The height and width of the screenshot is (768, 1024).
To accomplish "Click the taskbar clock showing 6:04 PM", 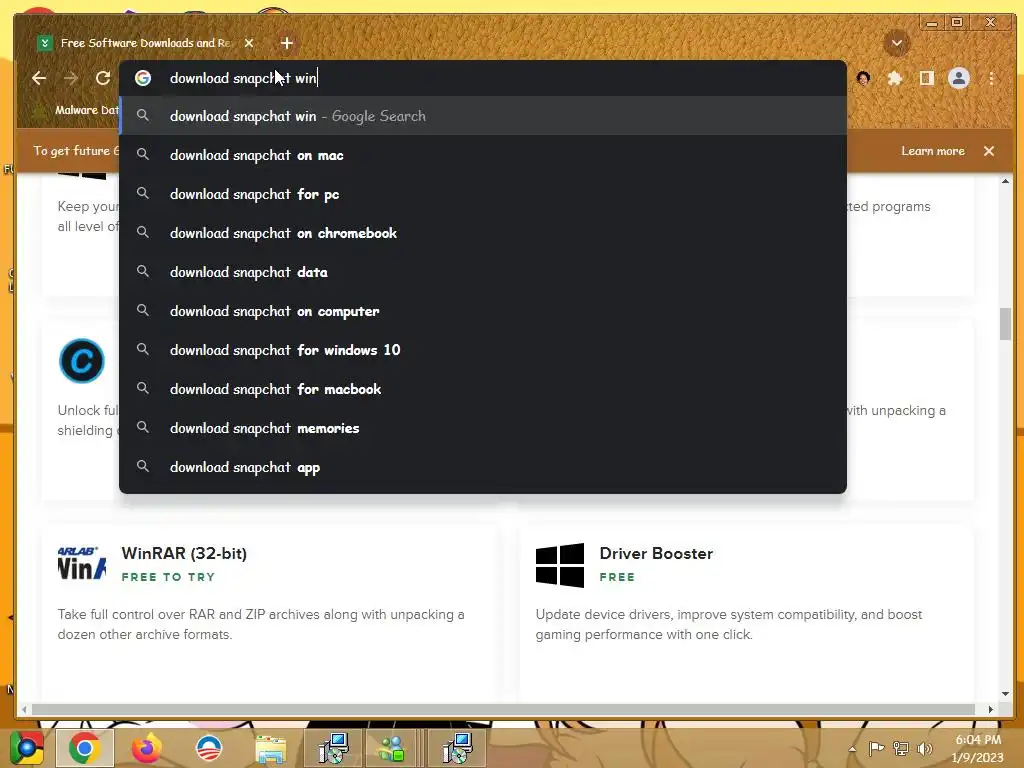I will [x=978, y=748].
